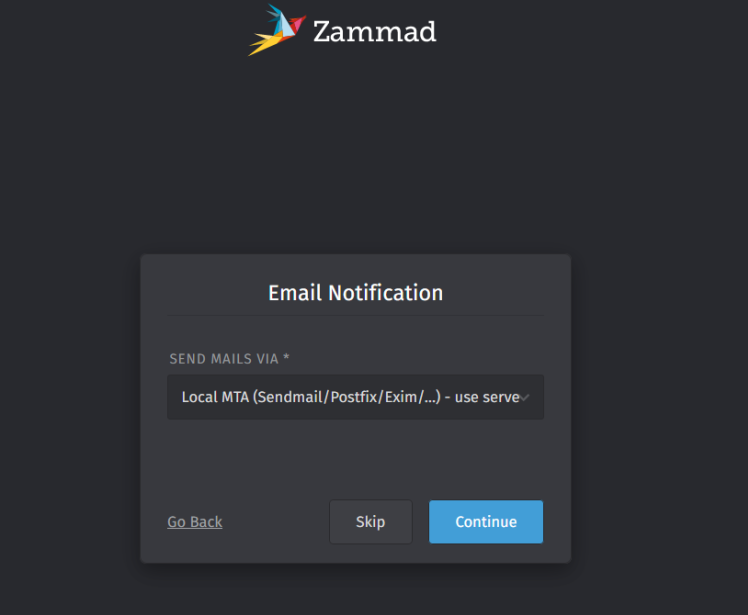Click the letter Z in Zammad
748x615 pixels.
324,32
